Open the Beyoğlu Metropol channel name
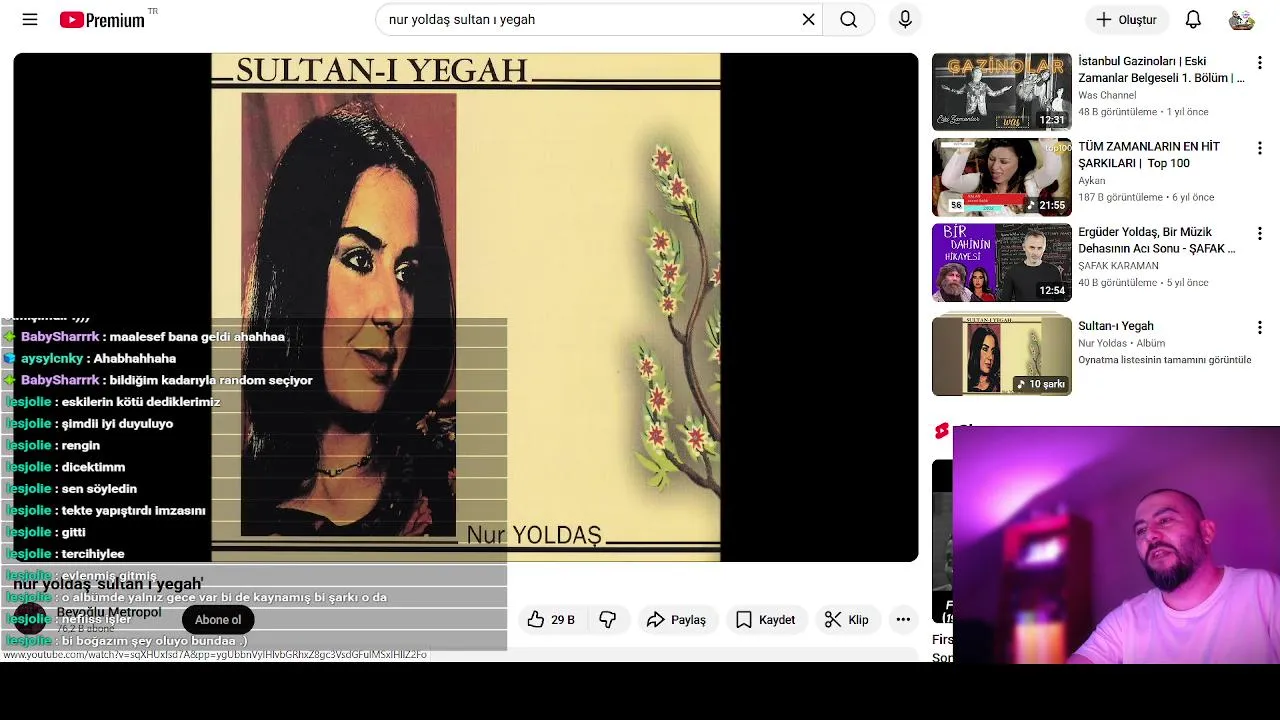 coord(109,612)
